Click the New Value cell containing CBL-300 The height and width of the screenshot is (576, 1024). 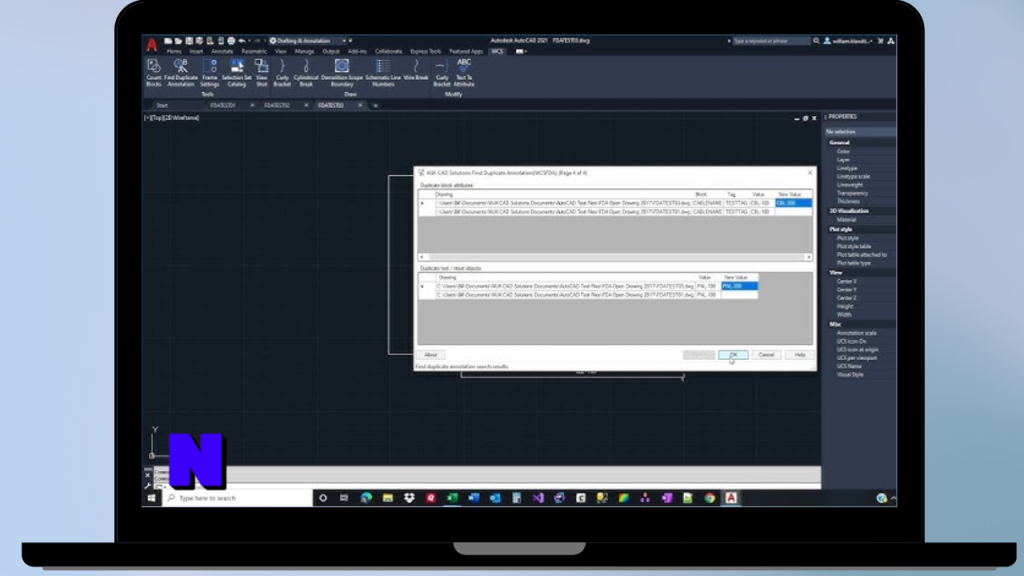[x=793, y=203]
